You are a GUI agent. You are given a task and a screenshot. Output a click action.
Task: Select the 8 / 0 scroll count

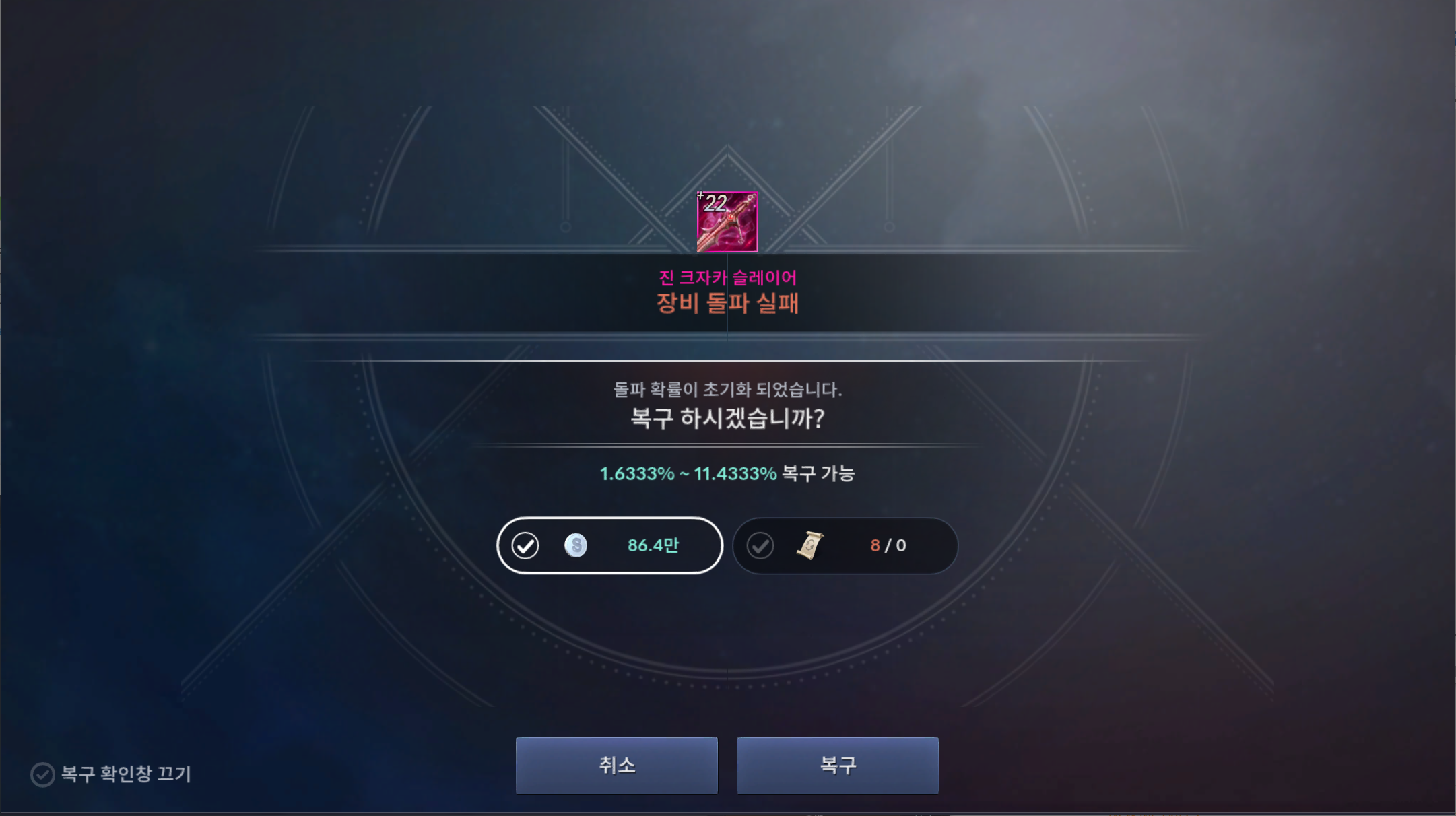[888, 545]
